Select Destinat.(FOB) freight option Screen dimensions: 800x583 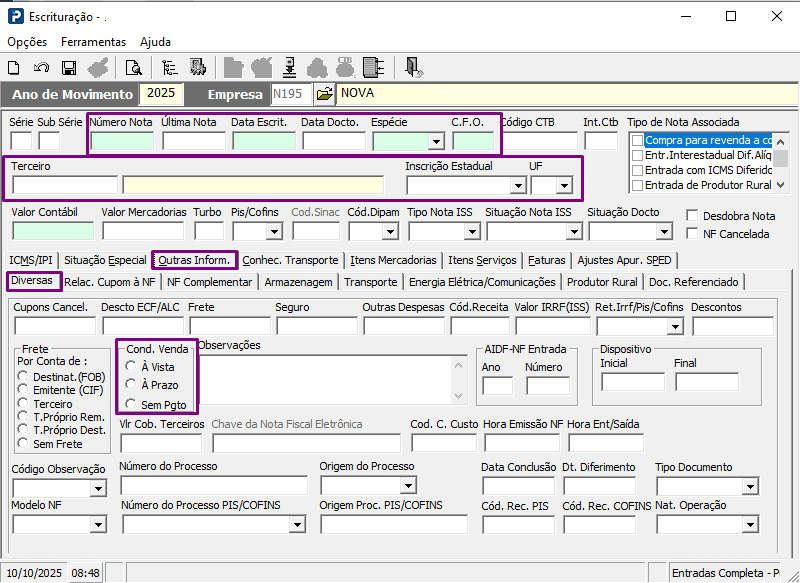point(24,376)
